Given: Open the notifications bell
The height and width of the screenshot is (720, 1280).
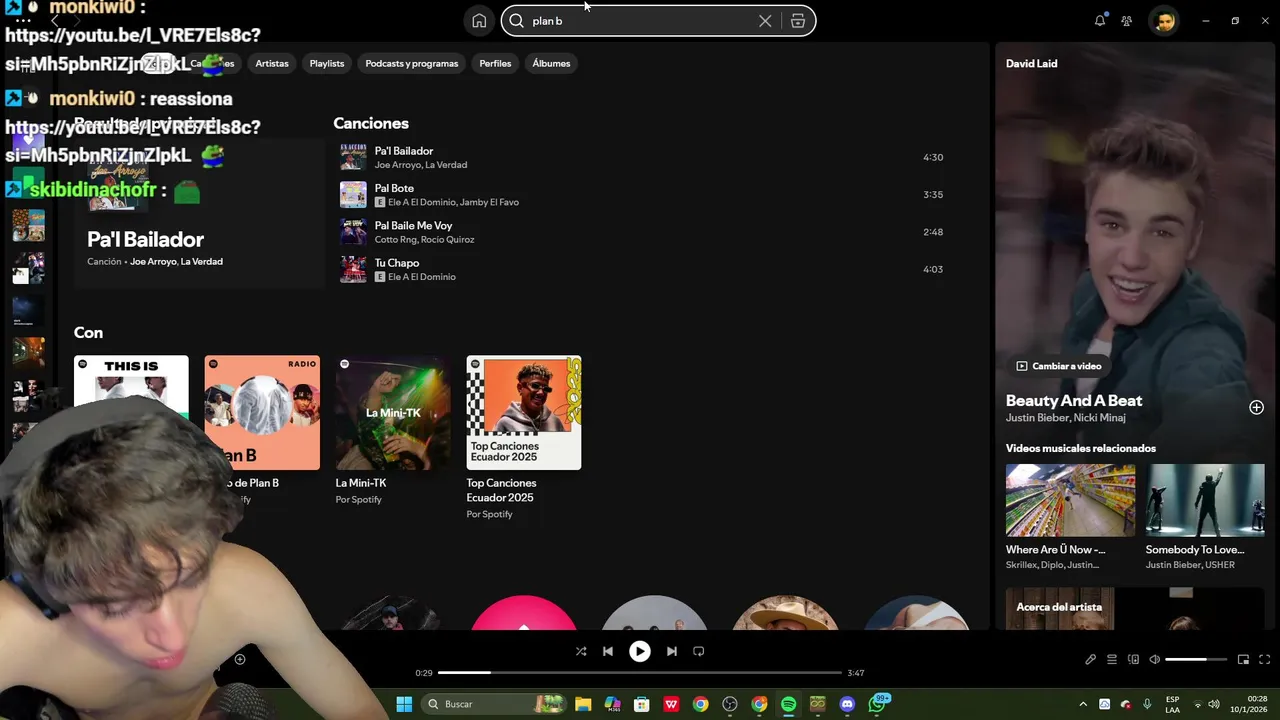Looking at the screenshot, I should [1100, 20].
